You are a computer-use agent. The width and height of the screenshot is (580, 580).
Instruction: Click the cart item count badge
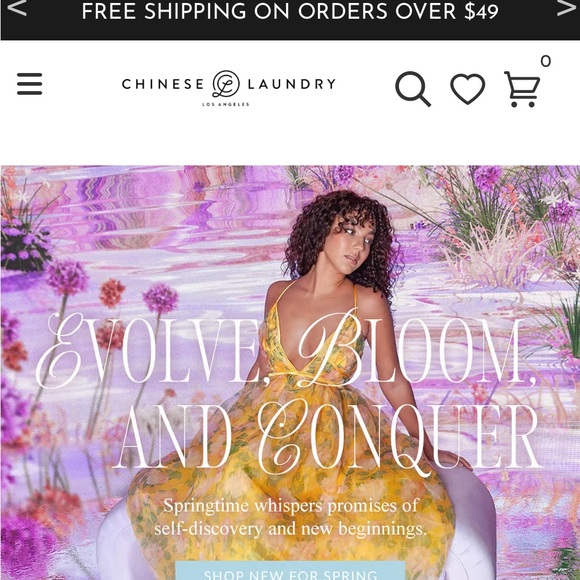[x=546, y=61]
